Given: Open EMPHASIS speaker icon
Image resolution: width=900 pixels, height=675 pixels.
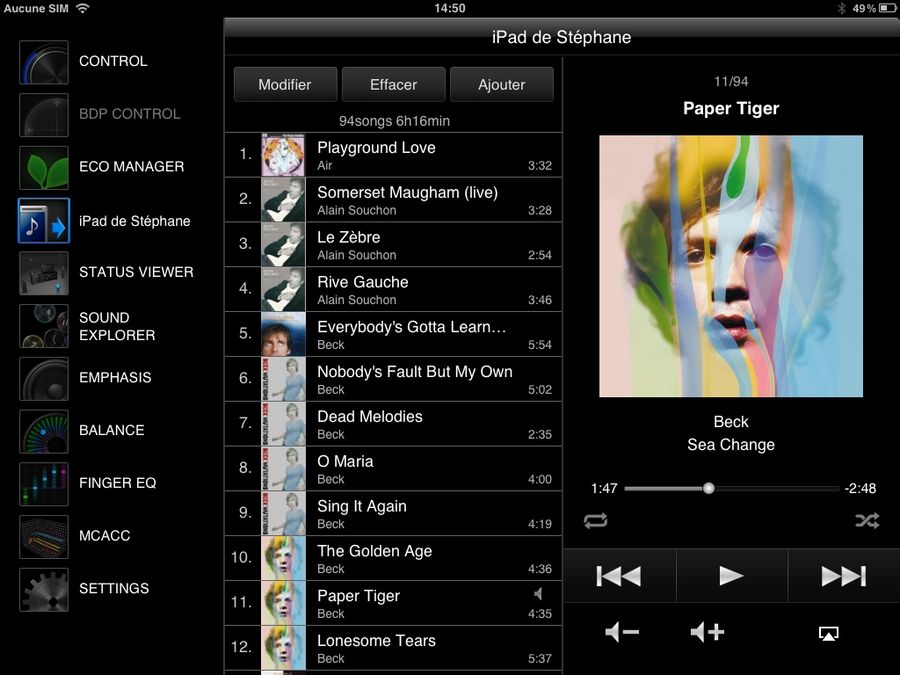Looking at the screenshot, I should pyautogui.click(x=44, y=379).
